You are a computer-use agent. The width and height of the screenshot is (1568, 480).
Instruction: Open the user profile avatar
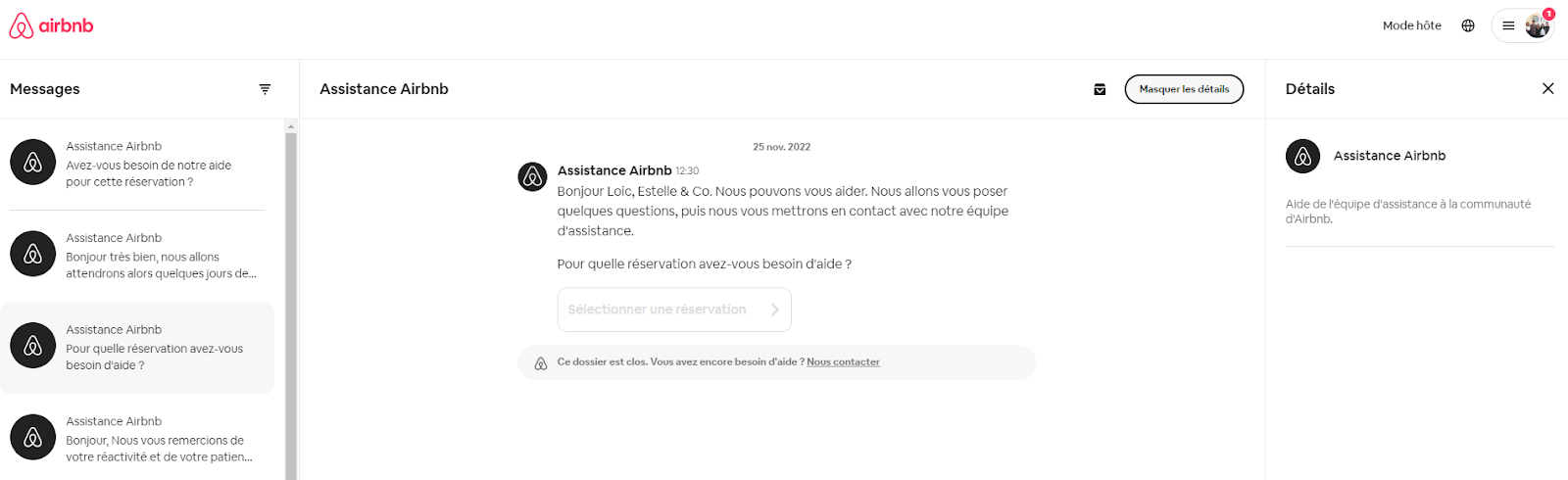[1537, 26]
